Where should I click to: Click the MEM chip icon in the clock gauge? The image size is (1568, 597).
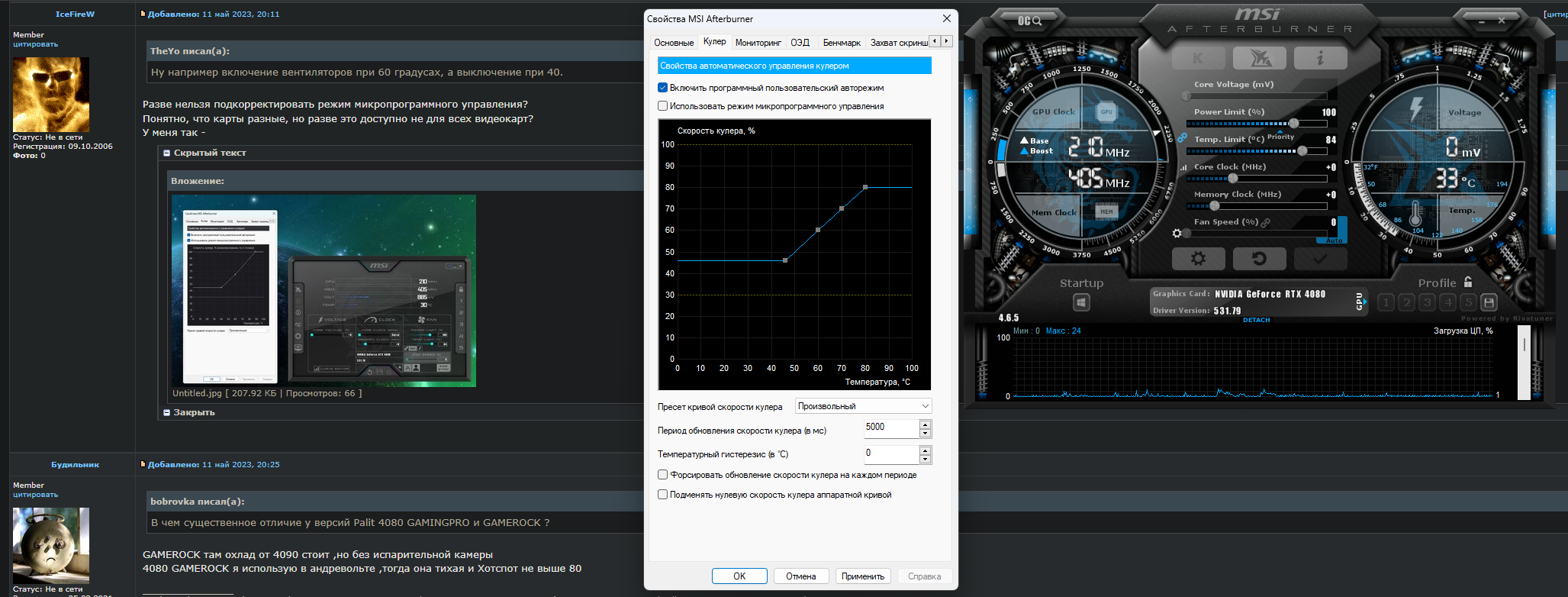click(1106, 211)
